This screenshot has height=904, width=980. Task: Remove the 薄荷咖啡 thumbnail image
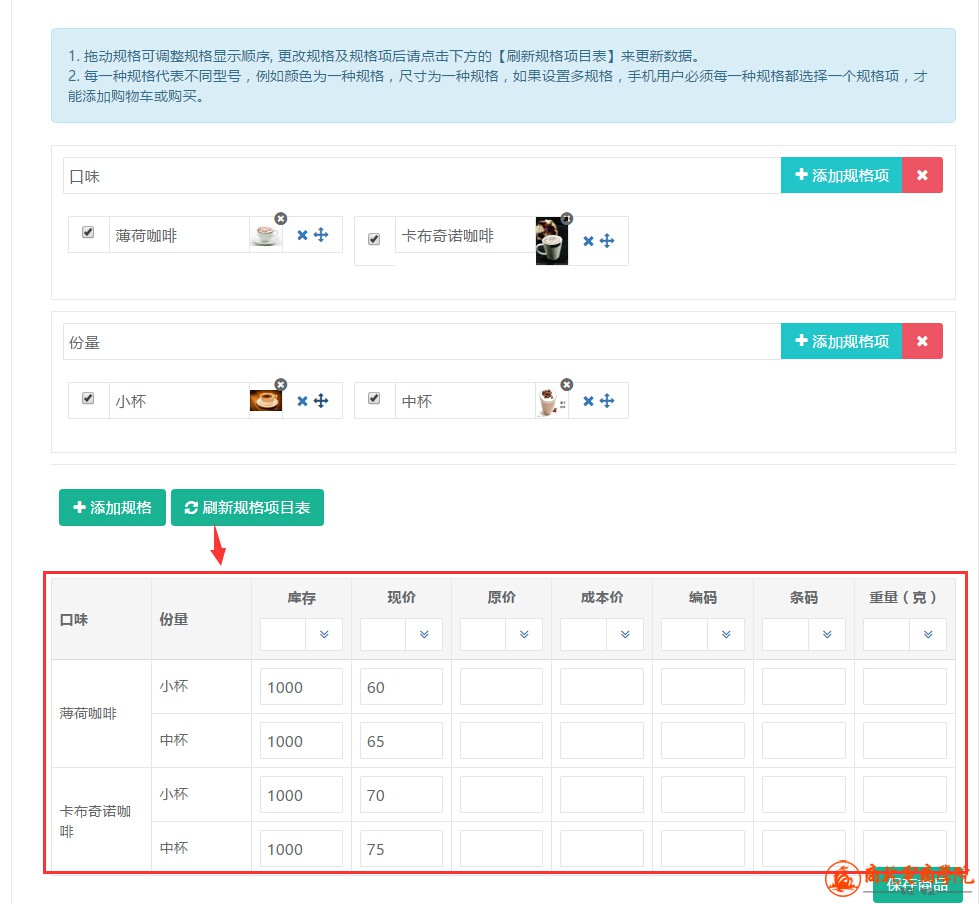click(x=280, y=218)
